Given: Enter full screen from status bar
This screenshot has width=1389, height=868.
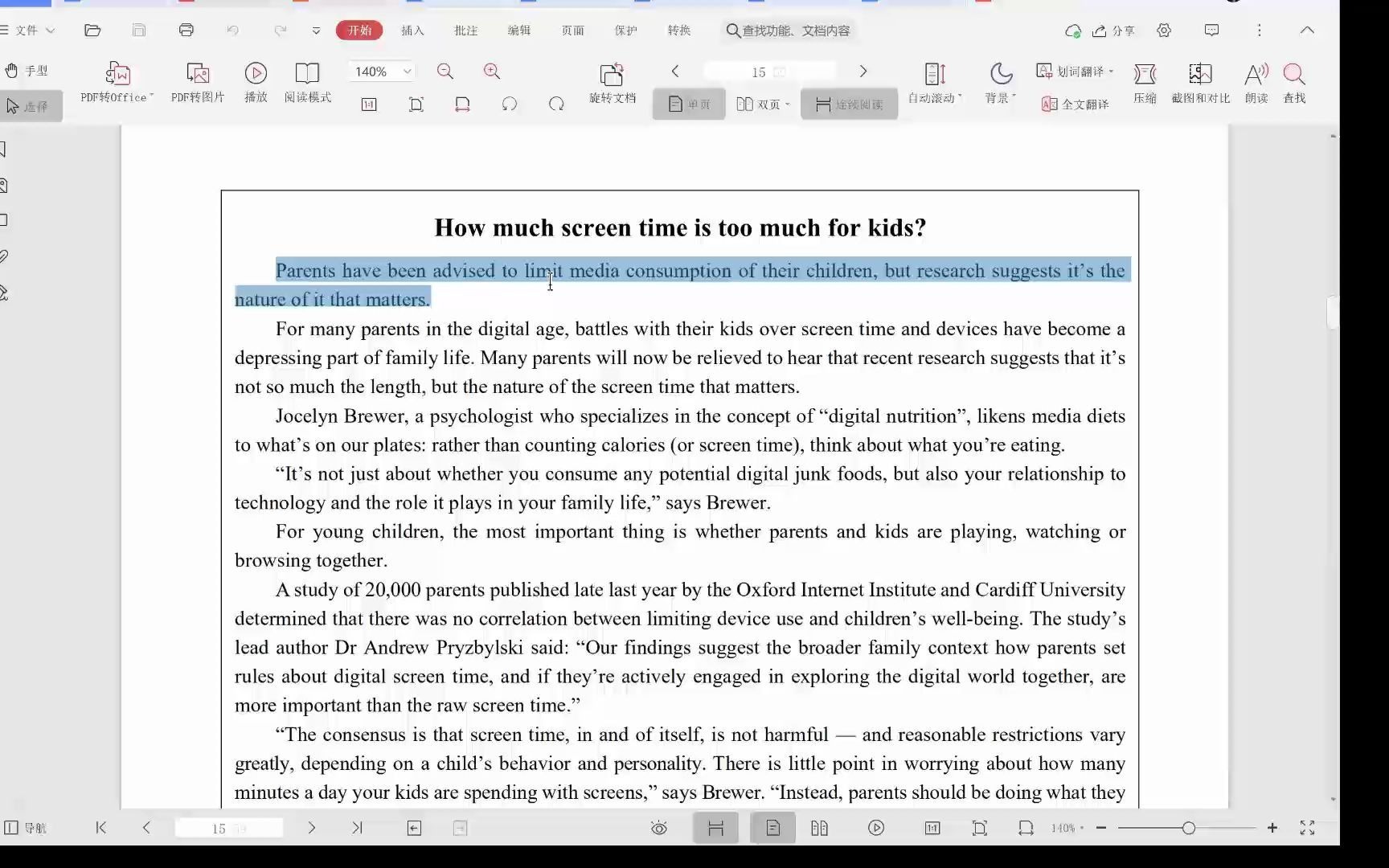Looking at the screenshot, I should click(1308, 828).
